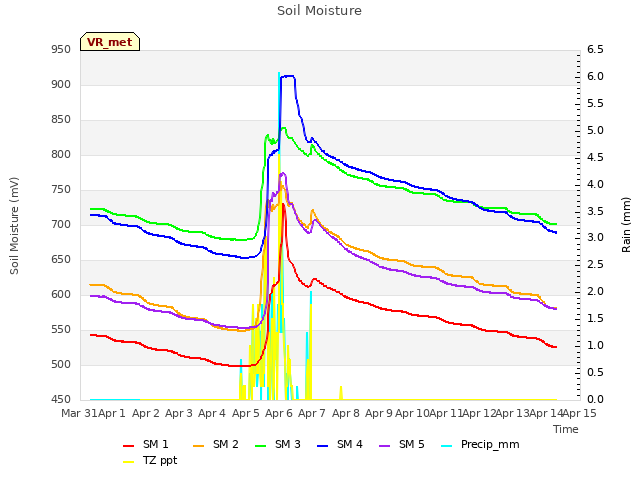Viewport: 640px width, 480px height.
Task: Click the Apr 8 date tick label
Action: (346, 413)
